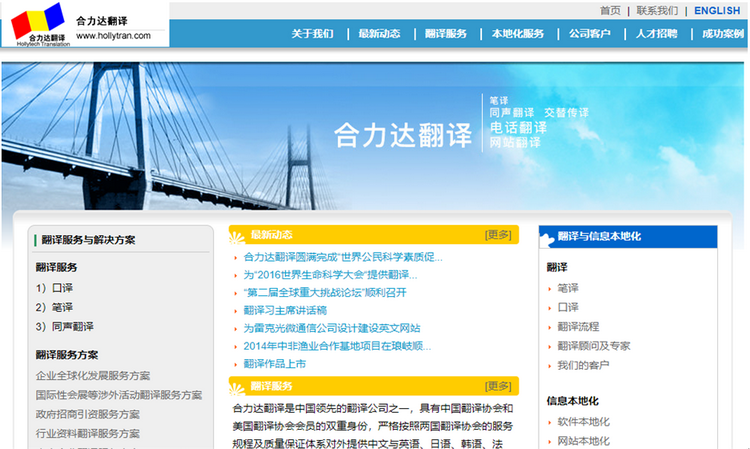Open news 为雷克光微通信公司设计建设英文网站
The width and height of the screenshot is (750, 449).
[332, 328]
